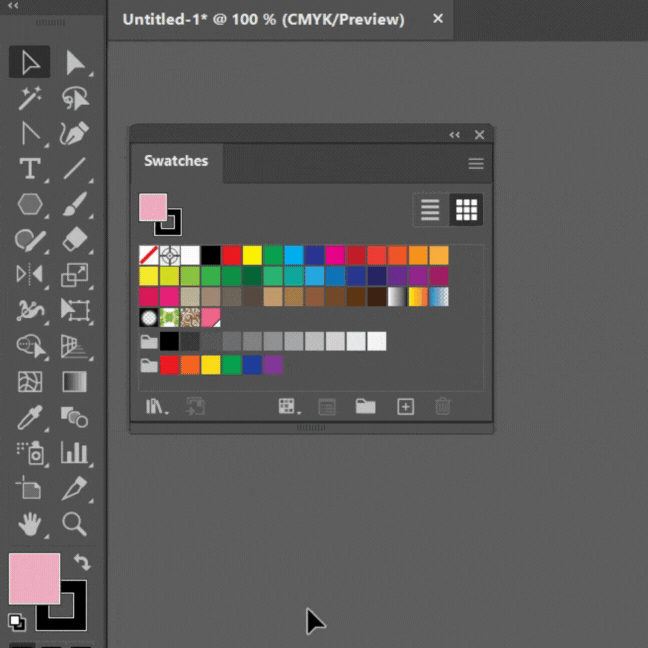Pick the pink global color swatch

coord(211,317)
